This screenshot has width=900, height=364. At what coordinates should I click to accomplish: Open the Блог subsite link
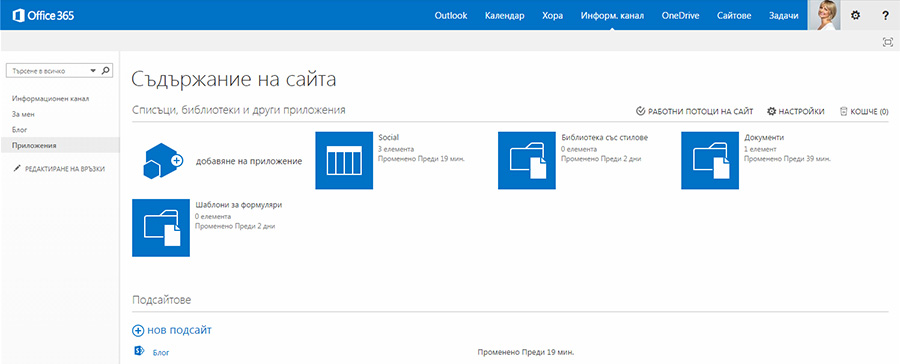coord(161,353)
